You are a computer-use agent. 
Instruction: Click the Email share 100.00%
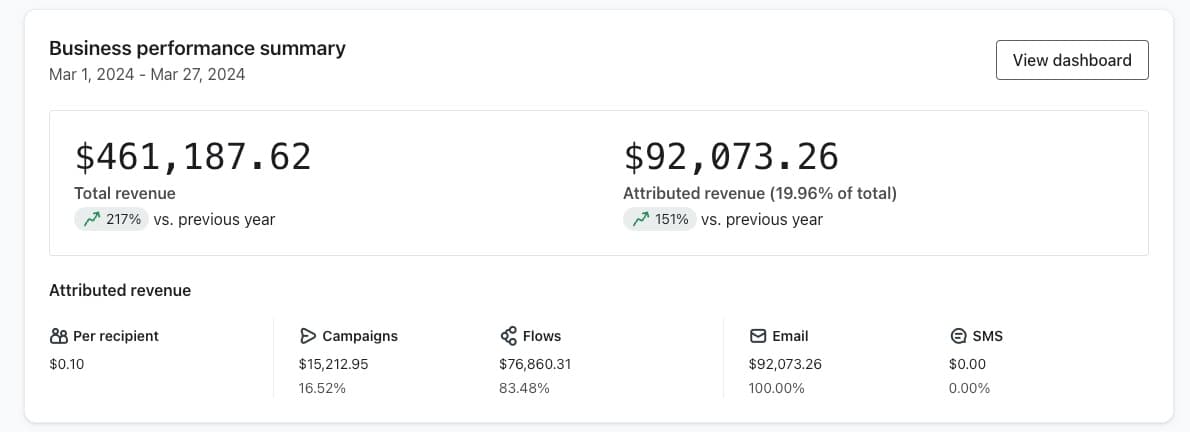(776, 388)
